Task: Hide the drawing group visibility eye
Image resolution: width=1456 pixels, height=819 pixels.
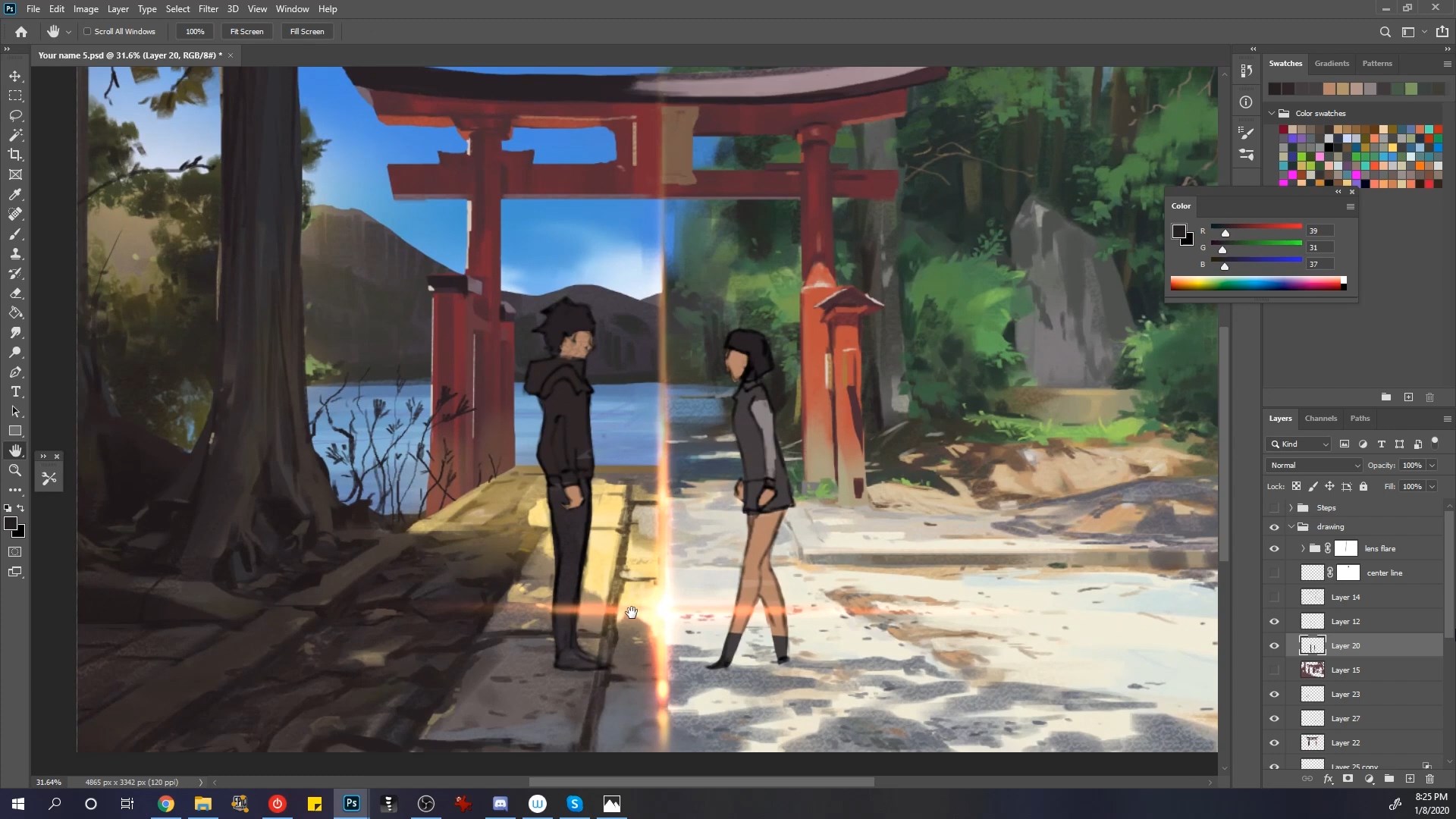Action: pos(1274,527)
